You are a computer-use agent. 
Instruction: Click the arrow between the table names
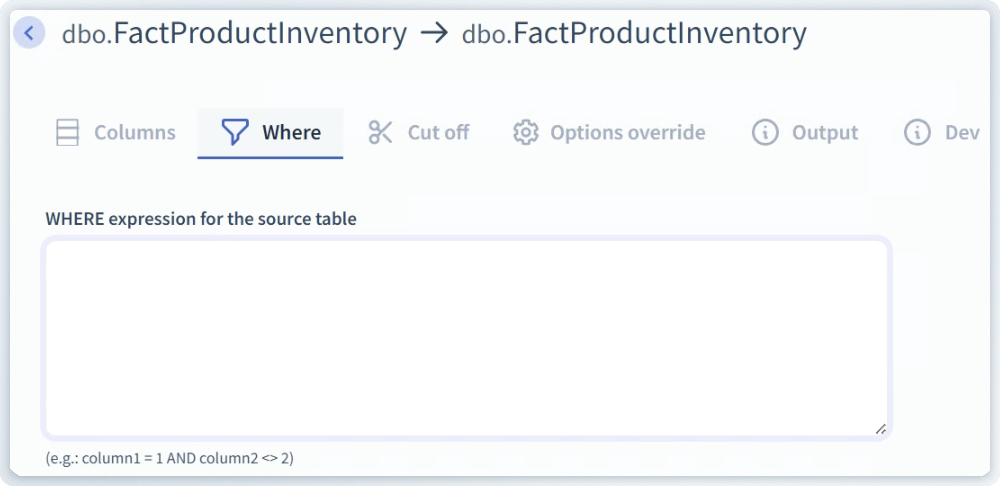[x=434, y=34]
